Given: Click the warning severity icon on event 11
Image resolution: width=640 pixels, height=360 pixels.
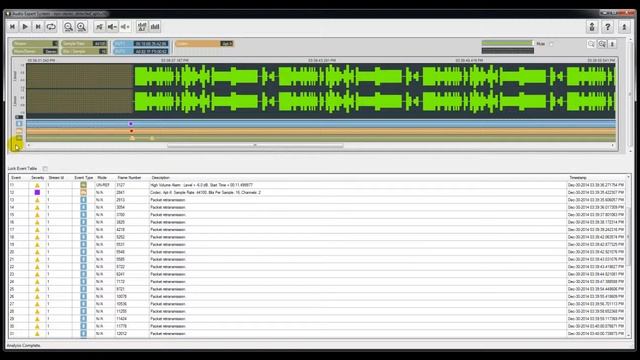Looking at the screenshot, I should (37, 185).
